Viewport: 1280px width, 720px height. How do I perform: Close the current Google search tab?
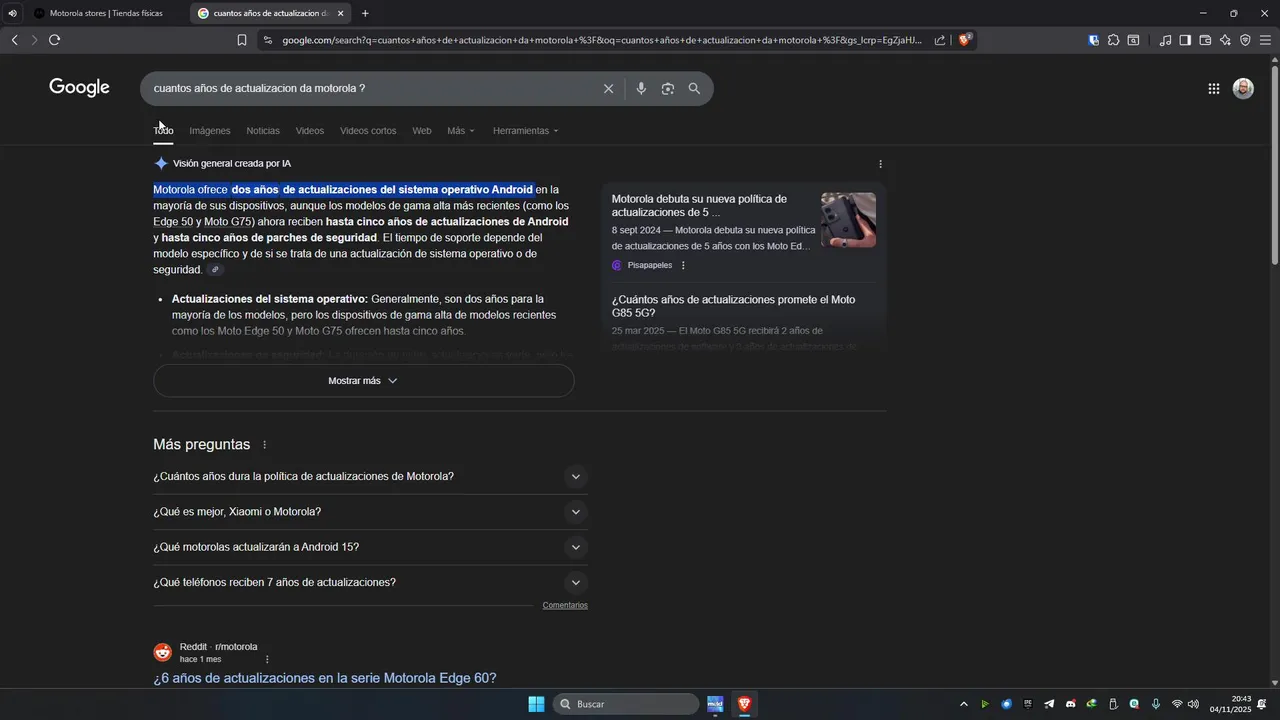pos(341,14)
